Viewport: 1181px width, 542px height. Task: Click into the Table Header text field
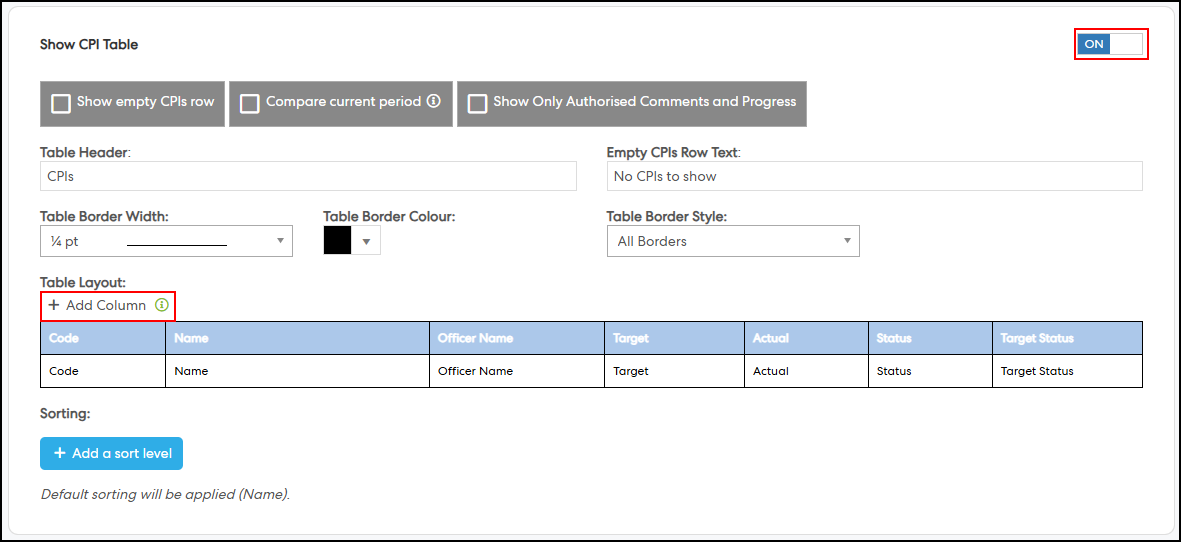pos(308,176)
